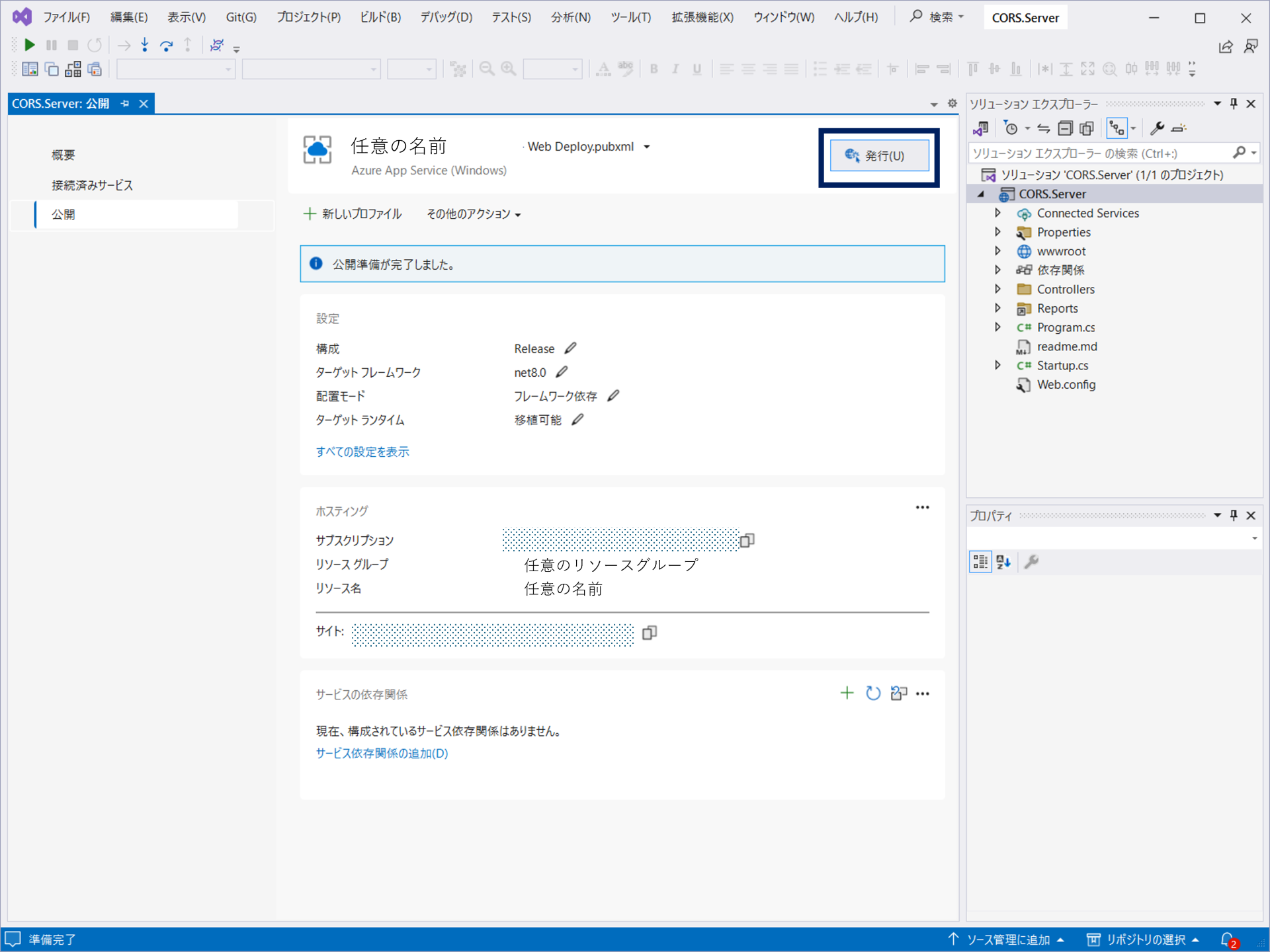Open the Git(G) menu

(x=241, y=17)
